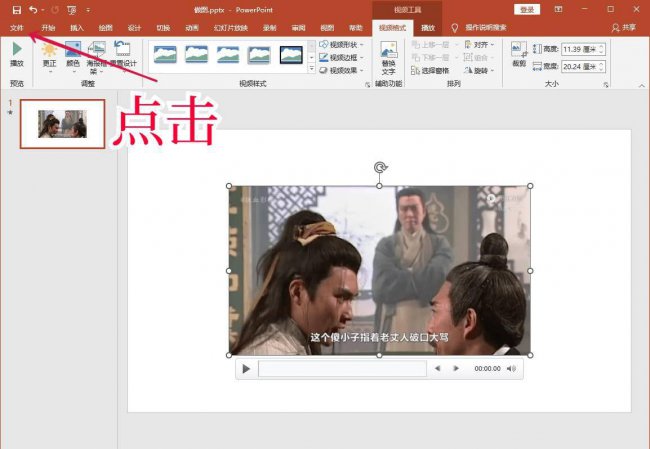Open the 对齐 (Align) dropdown
This screenshot has width=650, height=449.
click(x=479, y=44)
